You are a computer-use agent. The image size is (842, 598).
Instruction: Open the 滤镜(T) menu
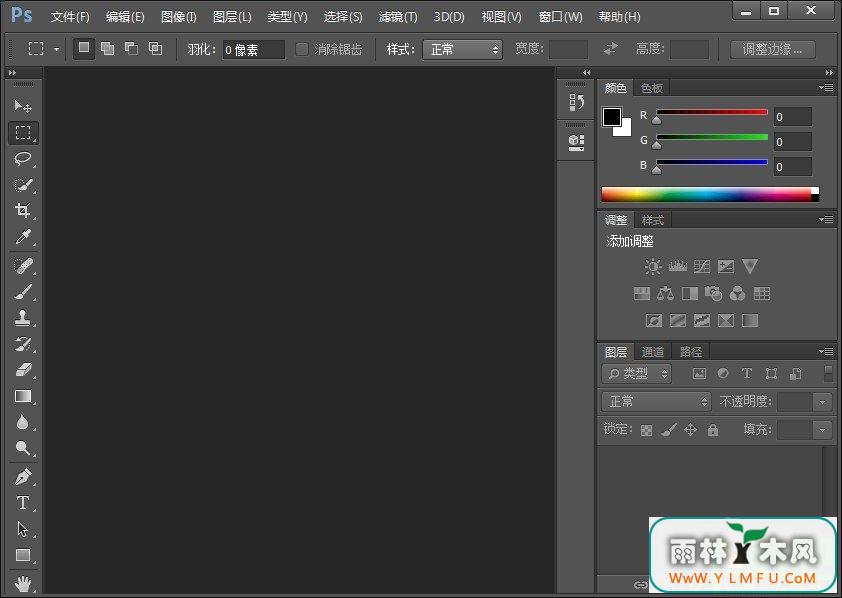coord(398,17)
